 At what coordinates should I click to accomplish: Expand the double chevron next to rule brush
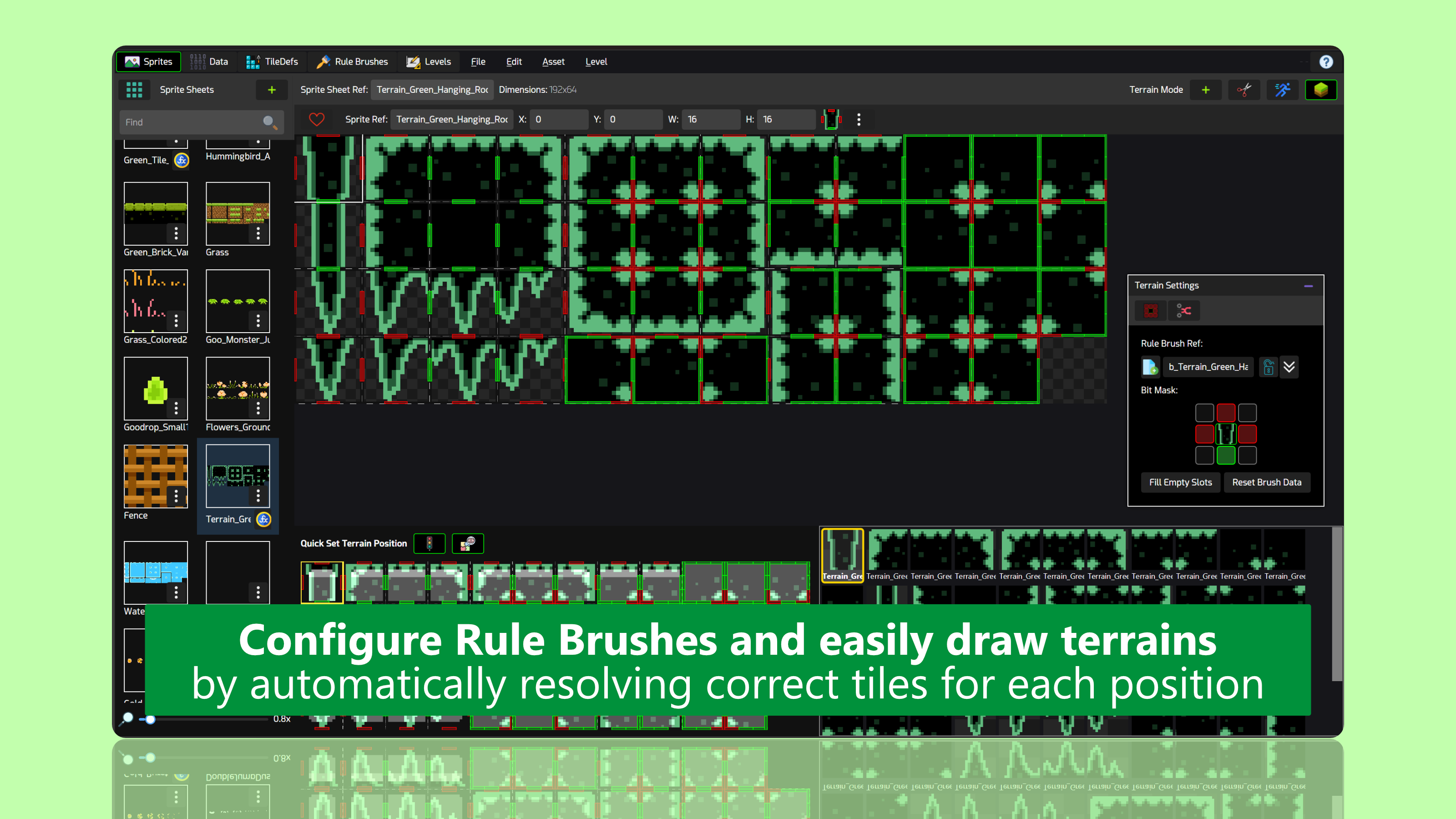1289,367
